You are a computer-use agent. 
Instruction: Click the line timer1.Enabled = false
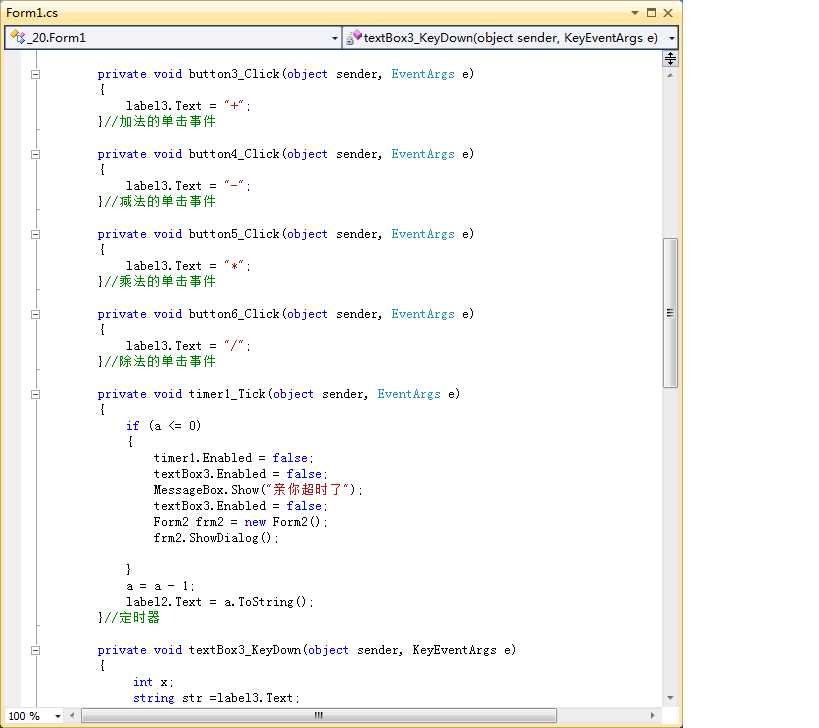[x=233, y=458]
